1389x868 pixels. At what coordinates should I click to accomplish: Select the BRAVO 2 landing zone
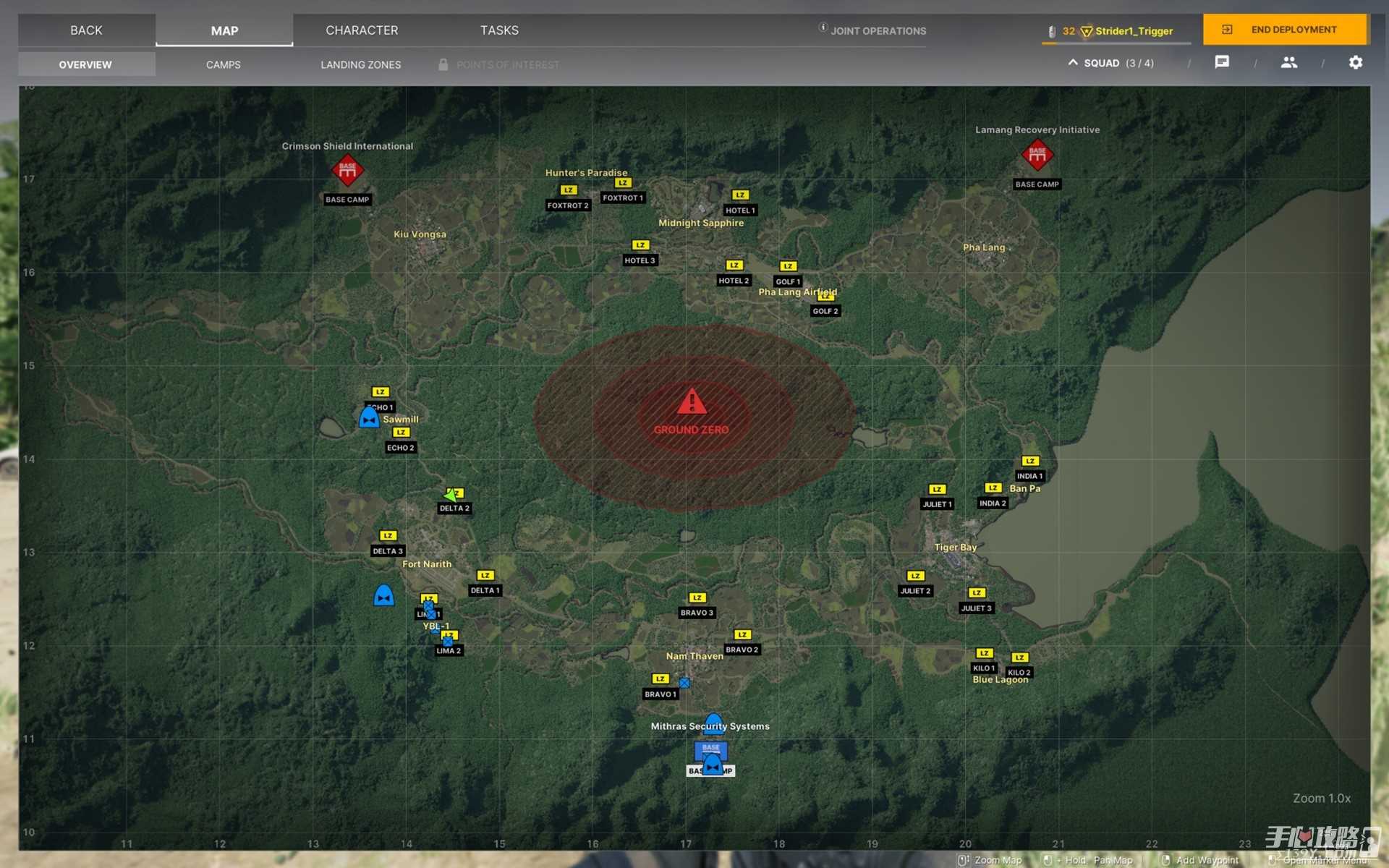pyautogui.click(x=742, y=642)
